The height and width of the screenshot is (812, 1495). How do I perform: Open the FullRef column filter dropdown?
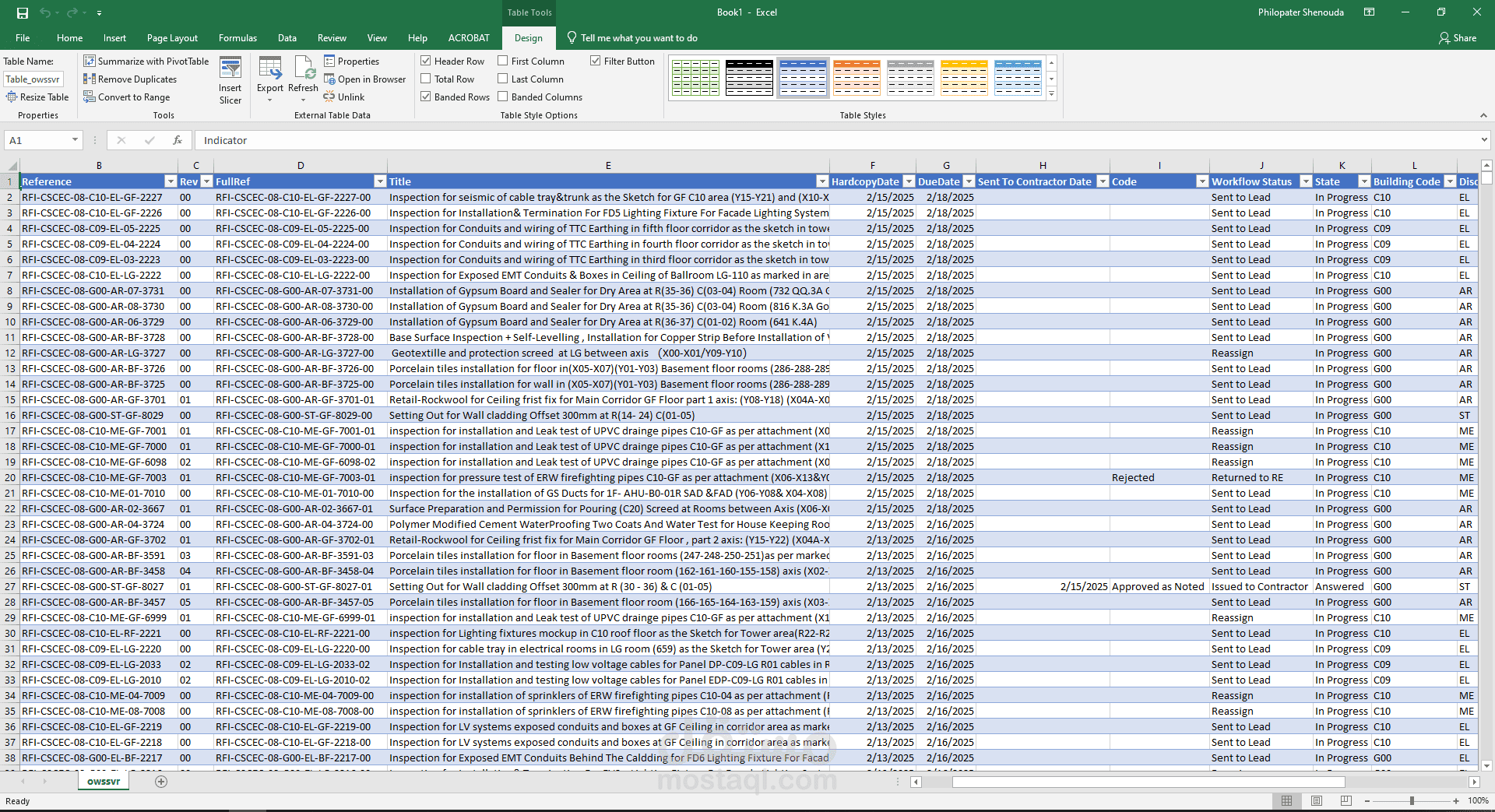click(x=380, y=181)
